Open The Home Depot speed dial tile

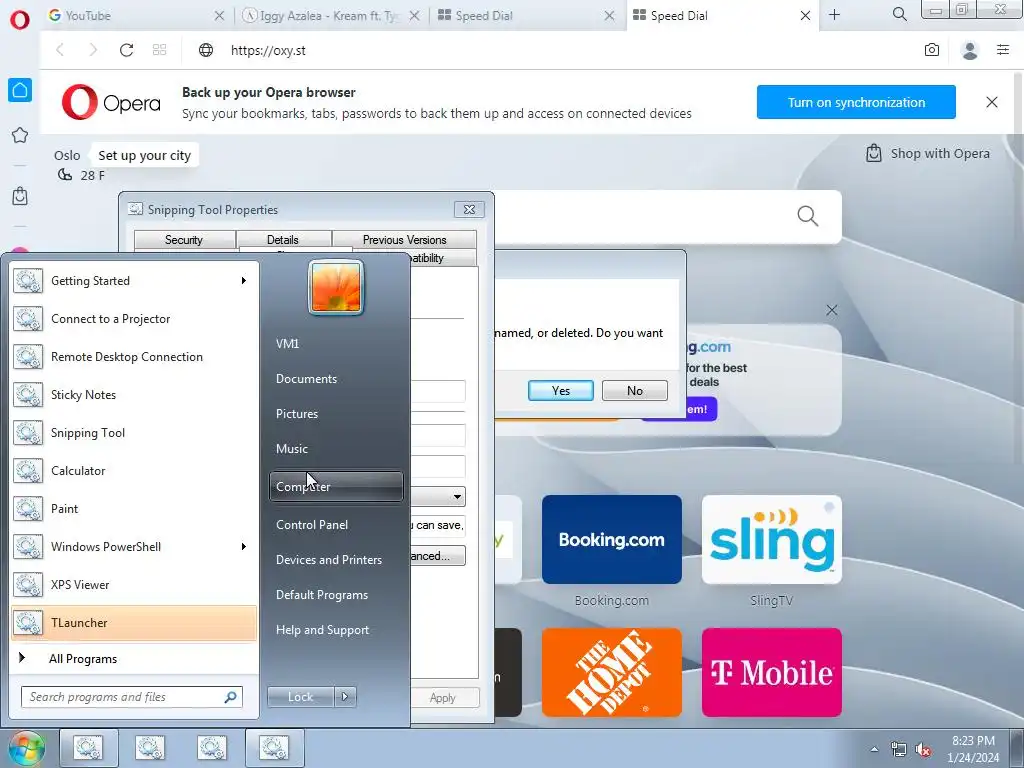(612, 673)
